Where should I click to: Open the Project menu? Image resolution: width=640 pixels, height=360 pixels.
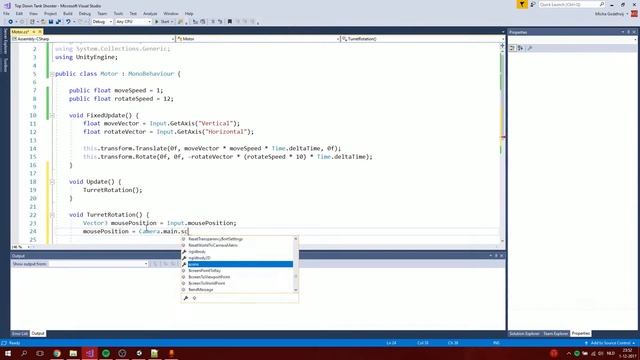pos(50,13)
